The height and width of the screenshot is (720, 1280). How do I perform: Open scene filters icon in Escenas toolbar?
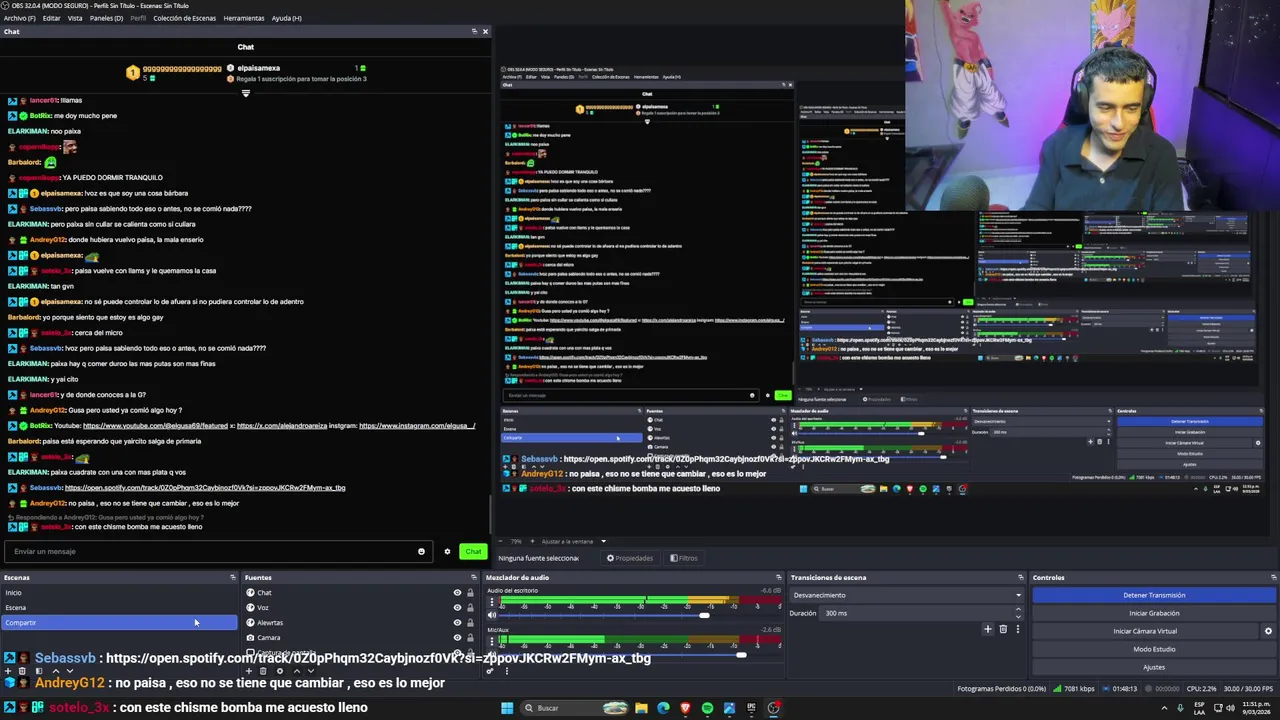(x=39, y=670)
